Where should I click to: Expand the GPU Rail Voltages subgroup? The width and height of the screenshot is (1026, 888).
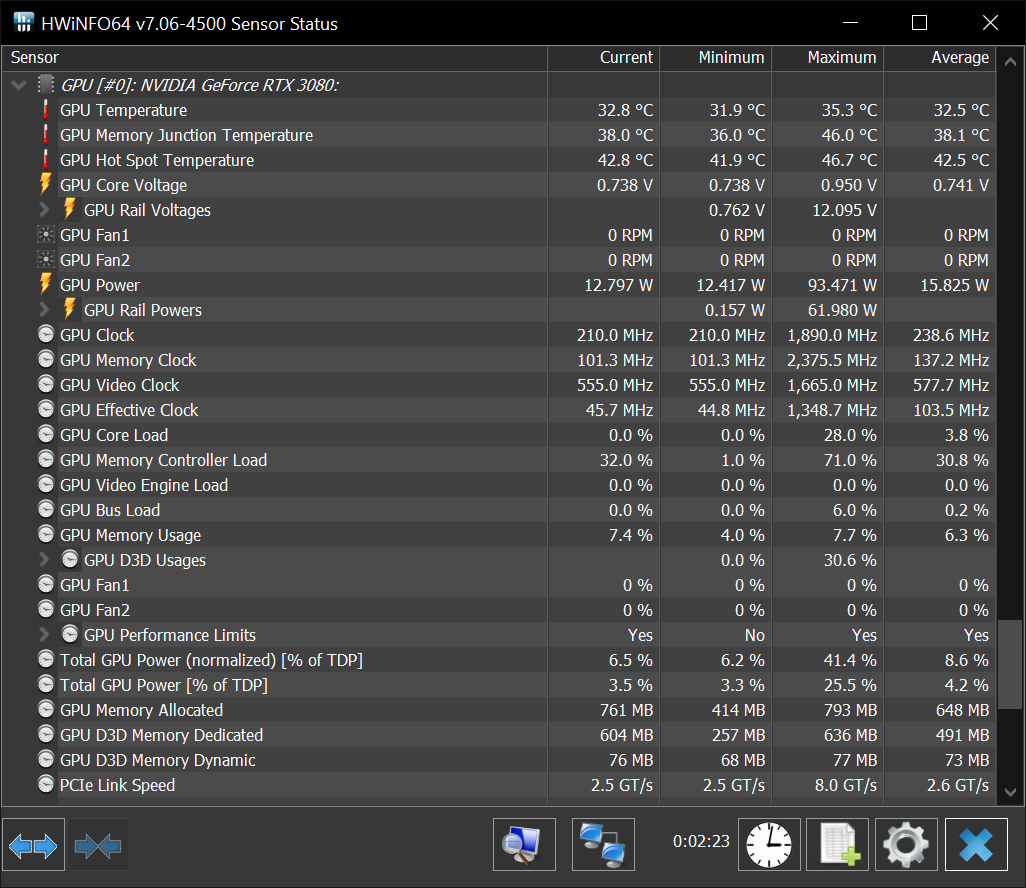click(x=44, y=209)
